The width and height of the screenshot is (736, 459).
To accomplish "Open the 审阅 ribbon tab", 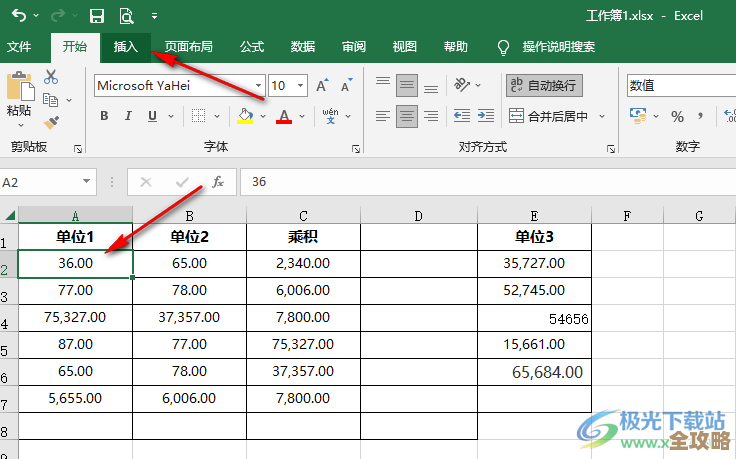I will coord(353,46).
